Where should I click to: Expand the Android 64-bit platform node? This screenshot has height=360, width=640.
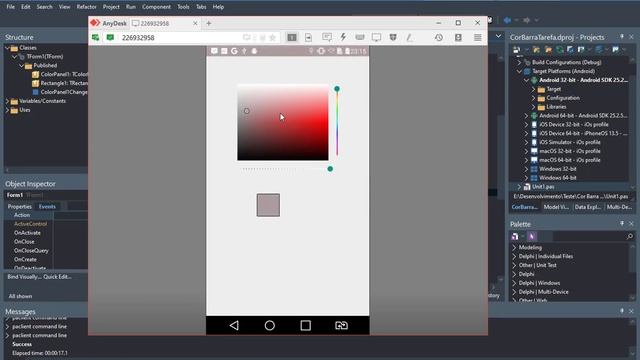[527, 116]
